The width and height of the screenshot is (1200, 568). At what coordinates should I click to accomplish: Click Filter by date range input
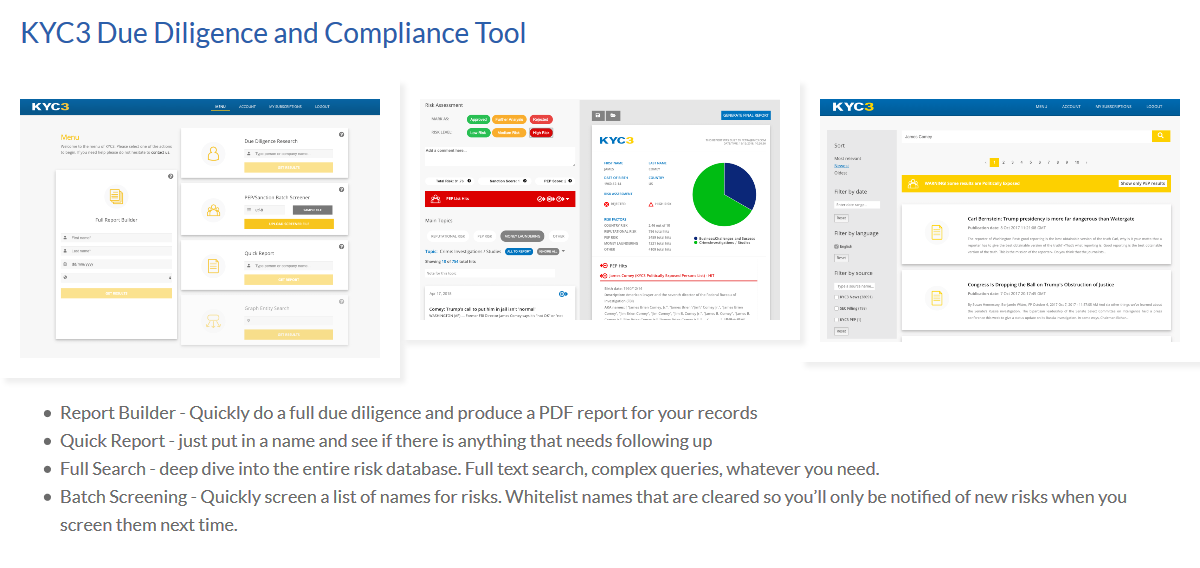(857, 205)
